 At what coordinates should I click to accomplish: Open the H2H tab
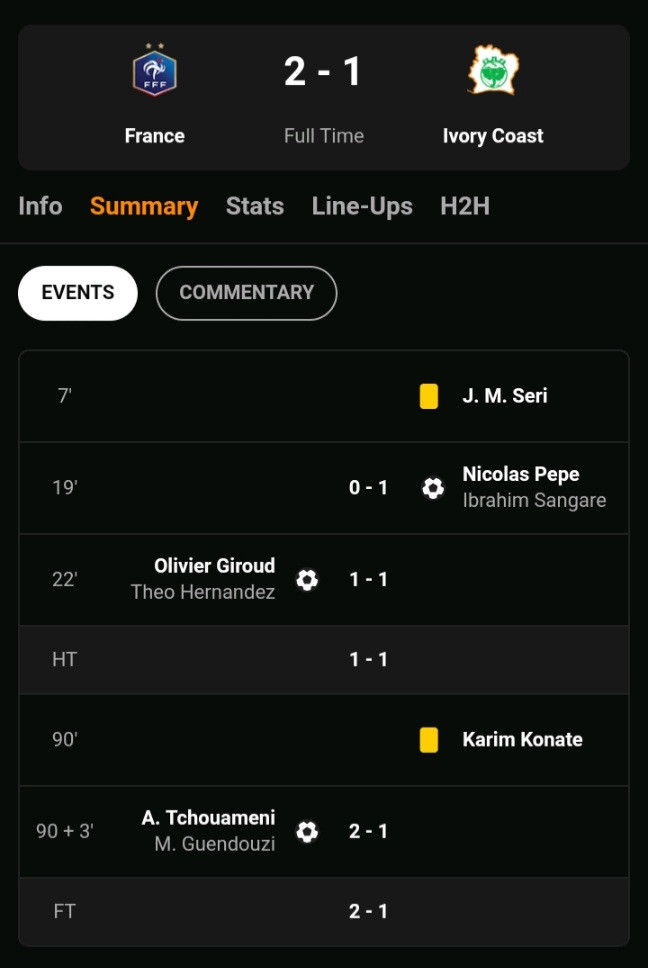click(465, 206)
